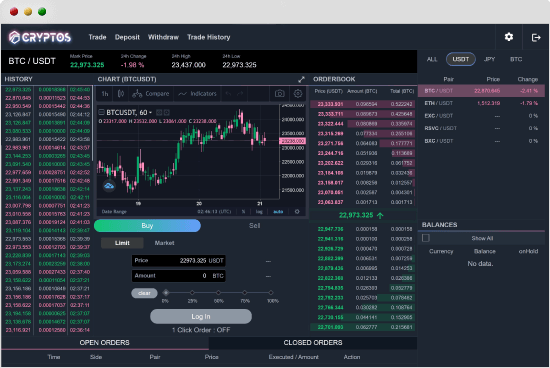
Task: Open the BTCUSDT, 60 interval dropdown arrow
Action: click(x=150, y=113)
